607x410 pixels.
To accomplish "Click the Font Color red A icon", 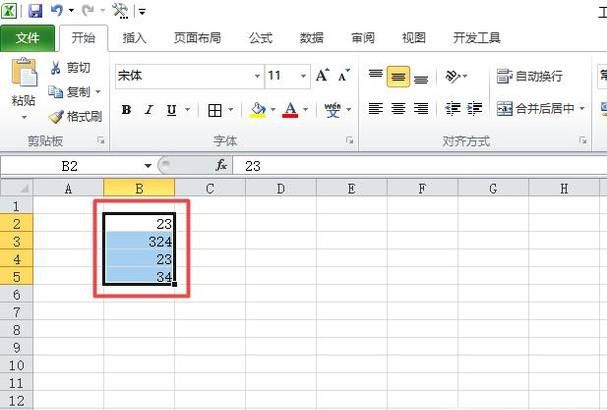I will coord(290,110).
